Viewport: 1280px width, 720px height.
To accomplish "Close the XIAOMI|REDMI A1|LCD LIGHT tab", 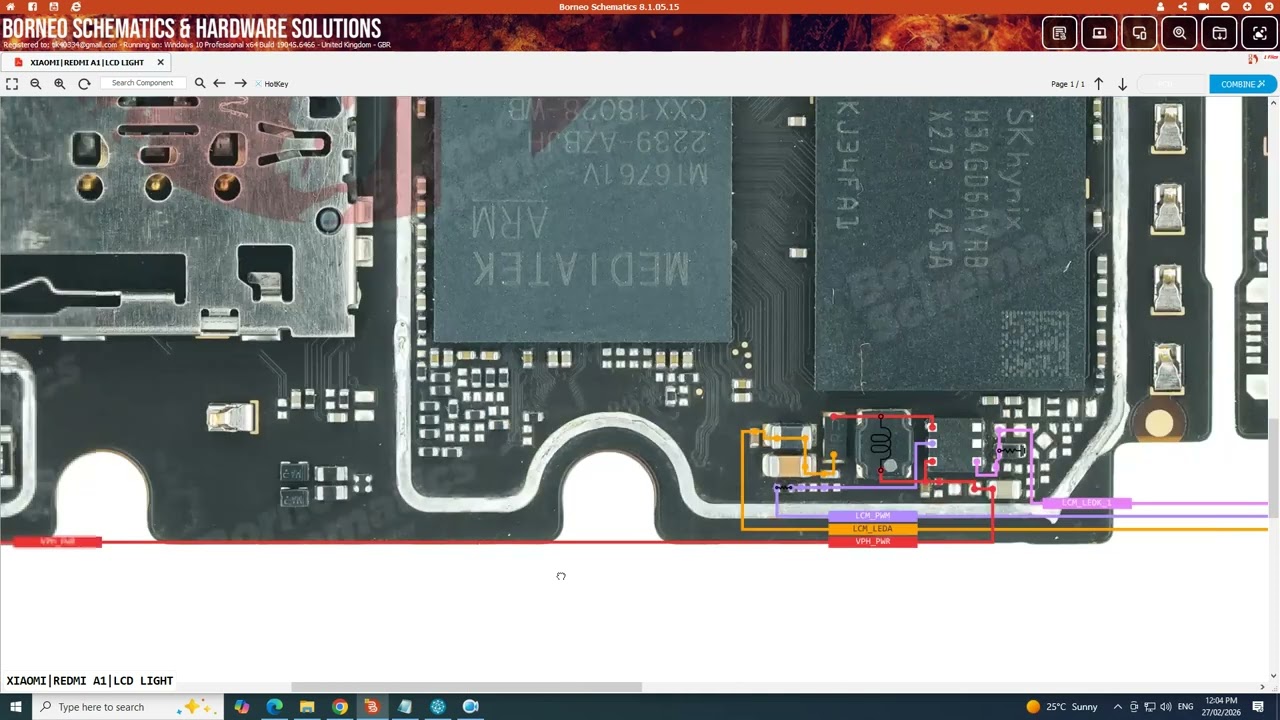I will coord(159,62).
